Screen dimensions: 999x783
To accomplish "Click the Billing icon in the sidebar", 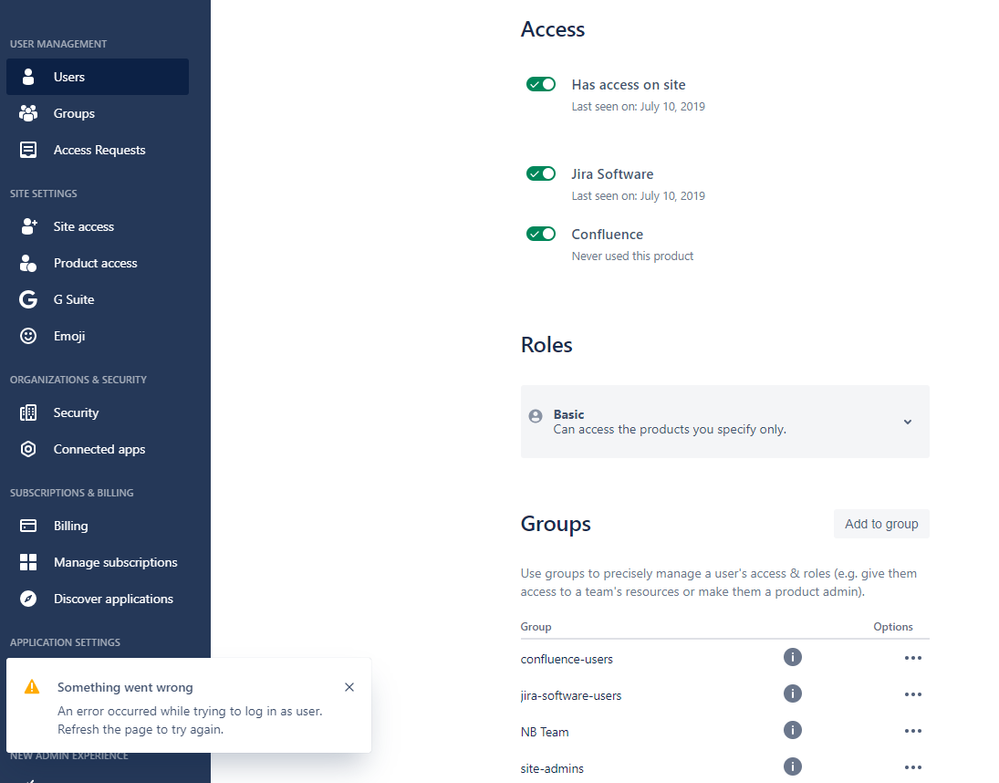I will point(28,525).
